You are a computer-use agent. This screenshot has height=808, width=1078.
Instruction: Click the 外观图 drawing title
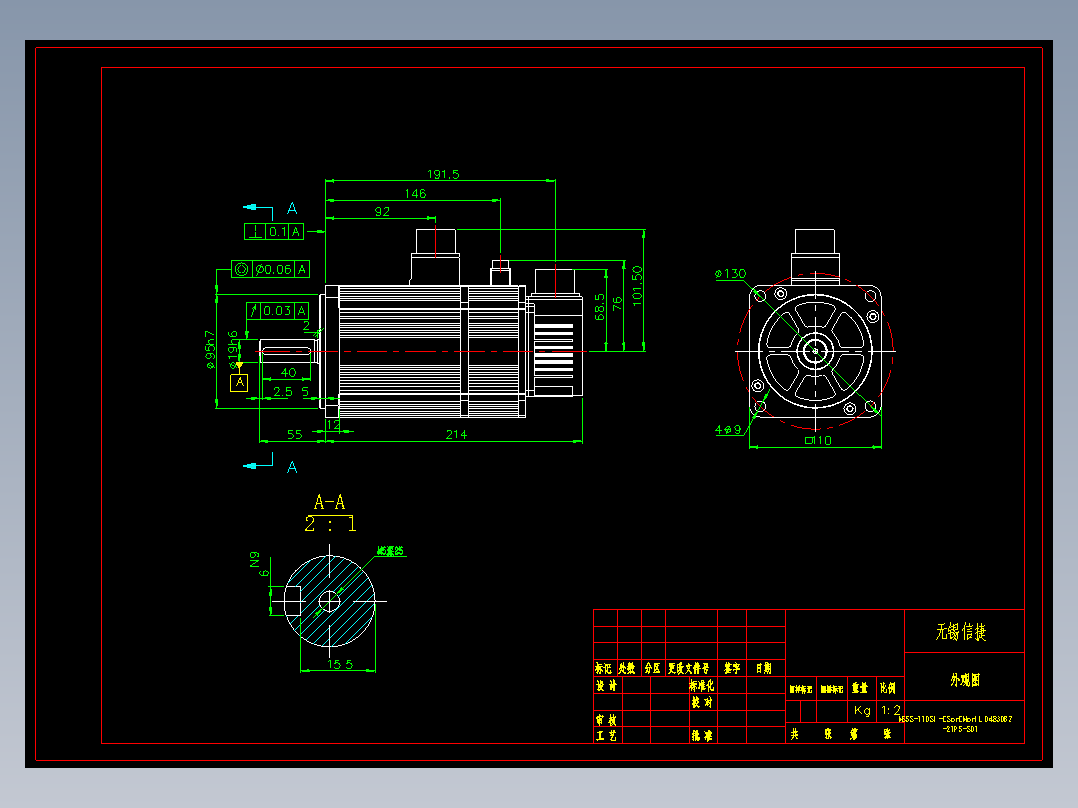click(965, 679)
